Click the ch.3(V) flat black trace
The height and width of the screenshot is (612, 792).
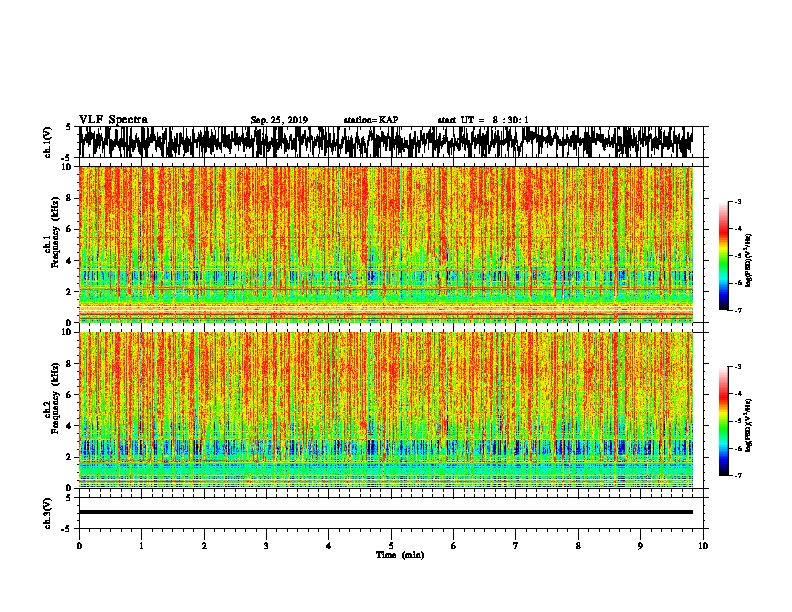click(x=386, y=512)
